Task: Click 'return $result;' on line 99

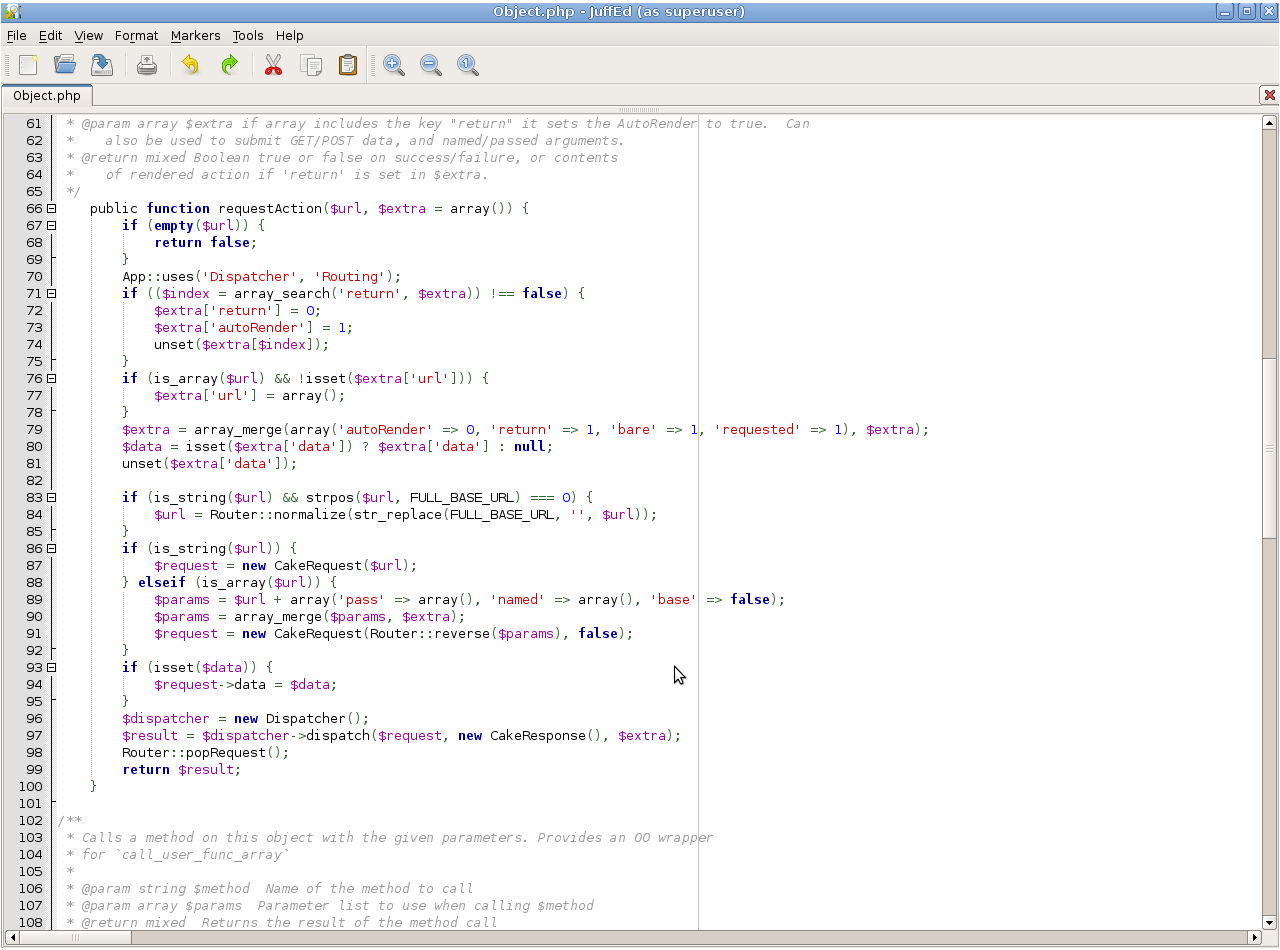Action: (x=182, y=769)
